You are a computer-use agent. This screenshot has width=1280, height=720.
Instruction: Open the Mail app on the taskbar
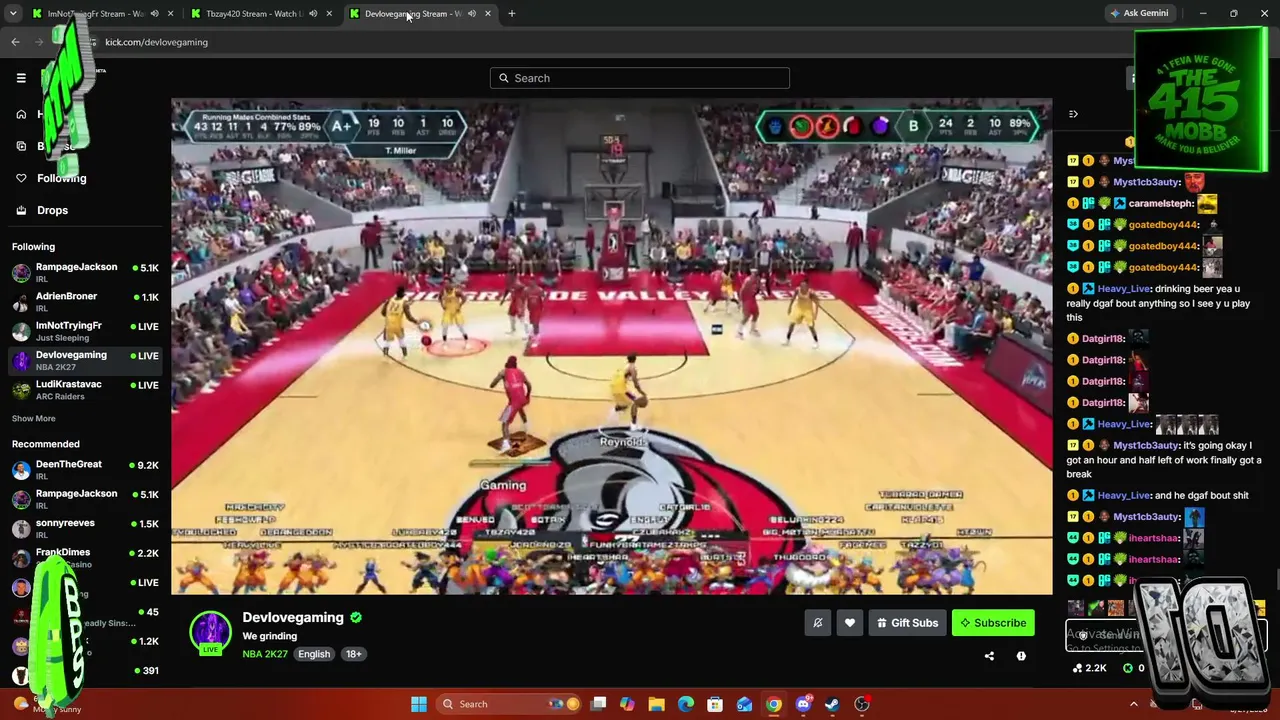point(744,704)
